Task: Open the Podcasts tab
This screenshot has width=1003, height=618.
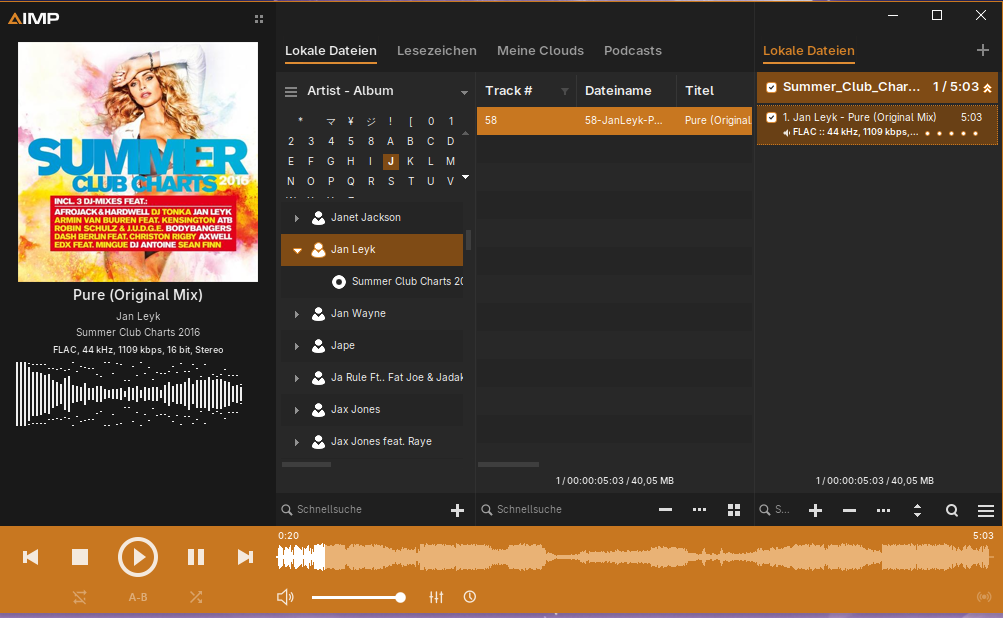Action: coord(633,51)
